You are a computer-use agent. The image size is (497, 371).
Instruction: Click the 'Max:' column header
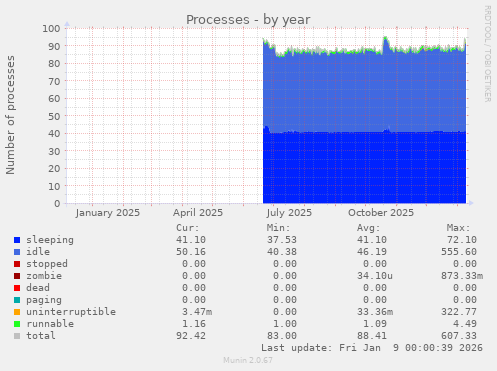tap(459, 228)
